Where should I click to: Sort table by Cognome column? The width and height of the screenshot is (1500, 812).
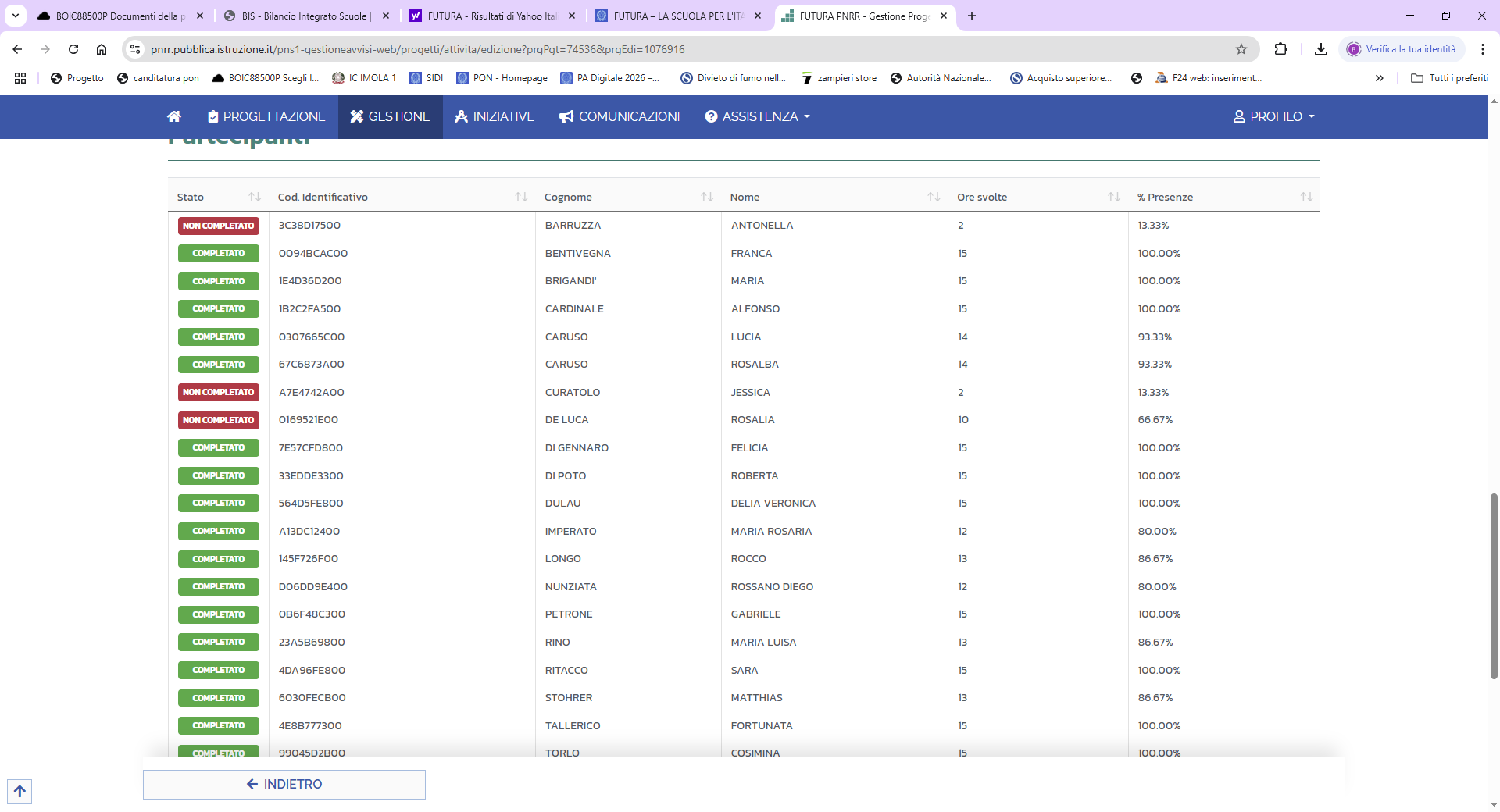click(706, 197)
